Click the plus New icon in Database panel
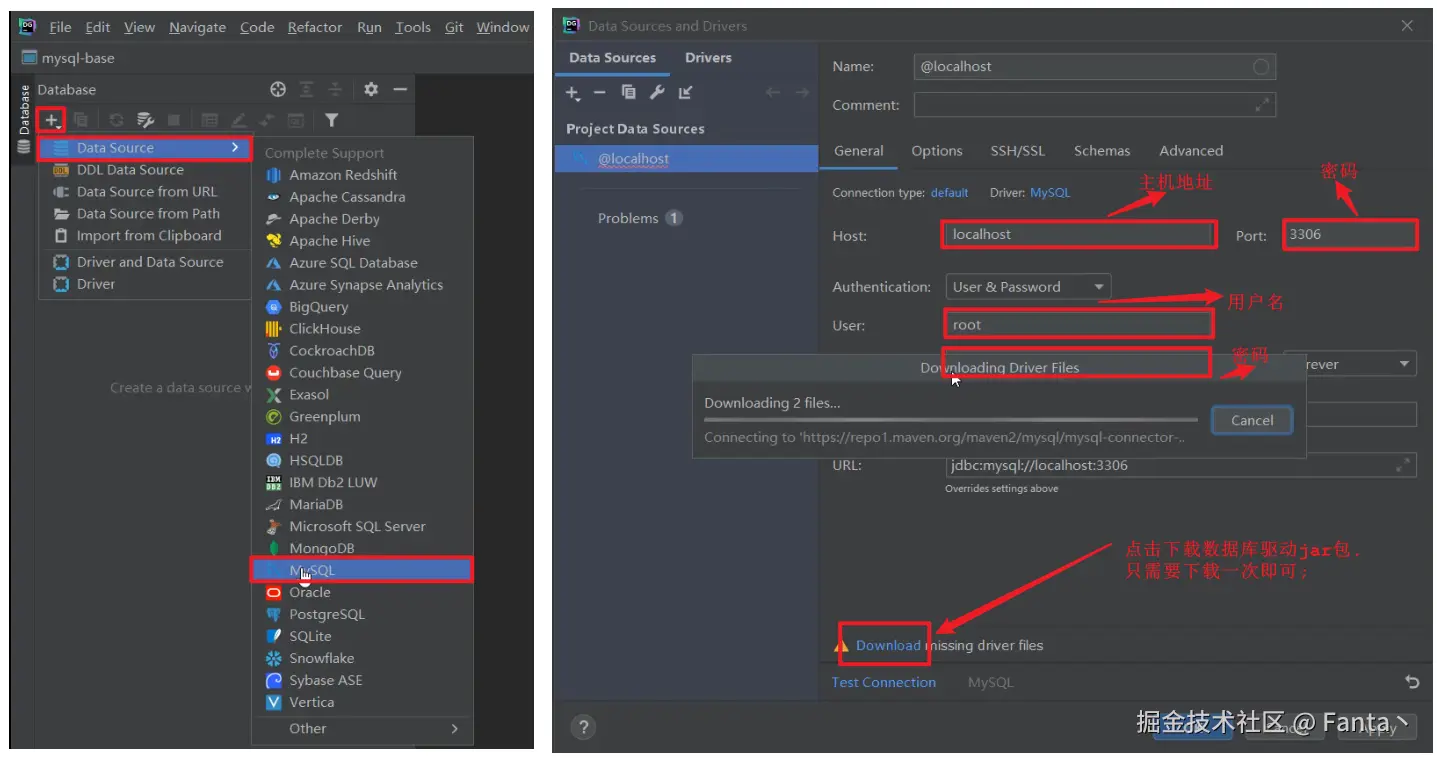The width and height of the screenshot is (1437, 758). (x=51, y=120)
